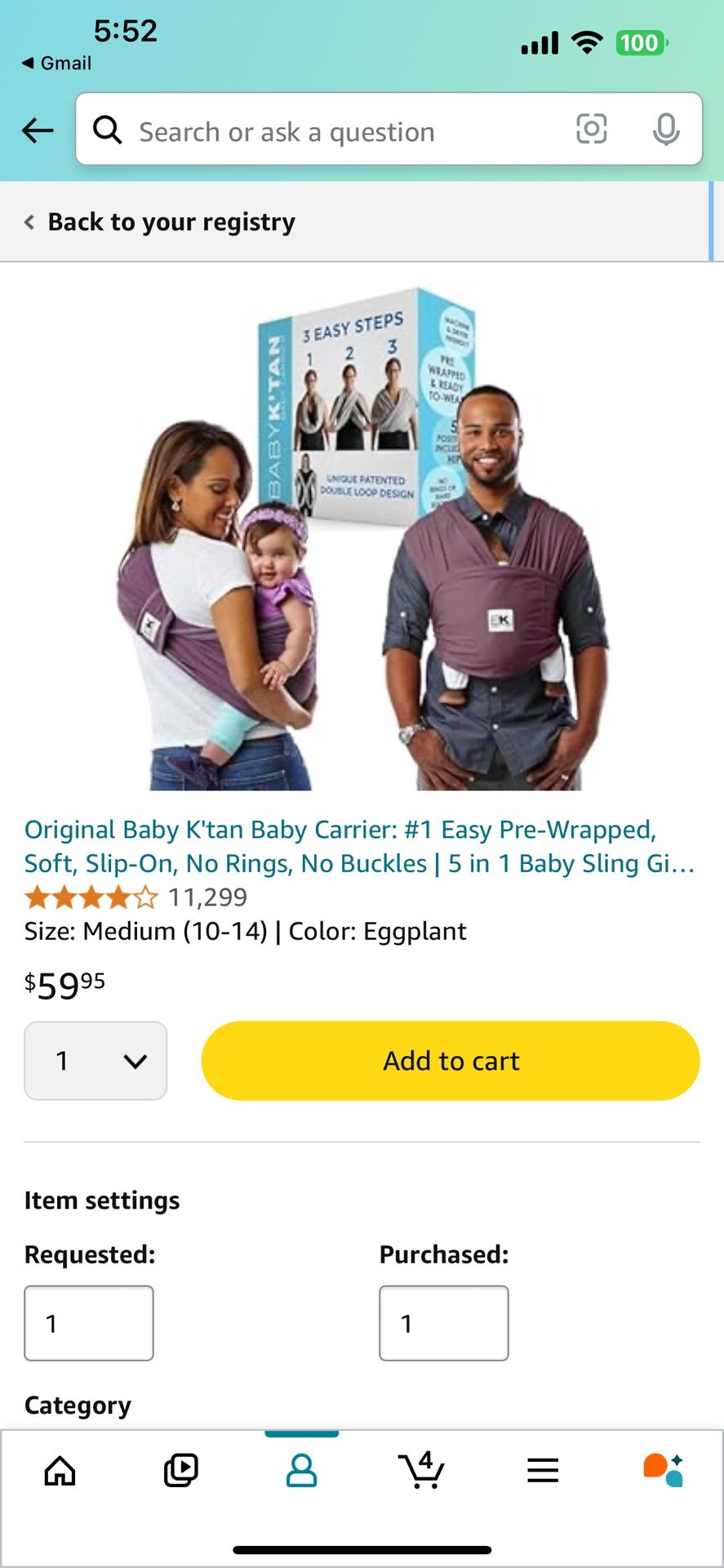
Task: Go to Home tab in bottom bar
Action: [x=60, y=1472]
